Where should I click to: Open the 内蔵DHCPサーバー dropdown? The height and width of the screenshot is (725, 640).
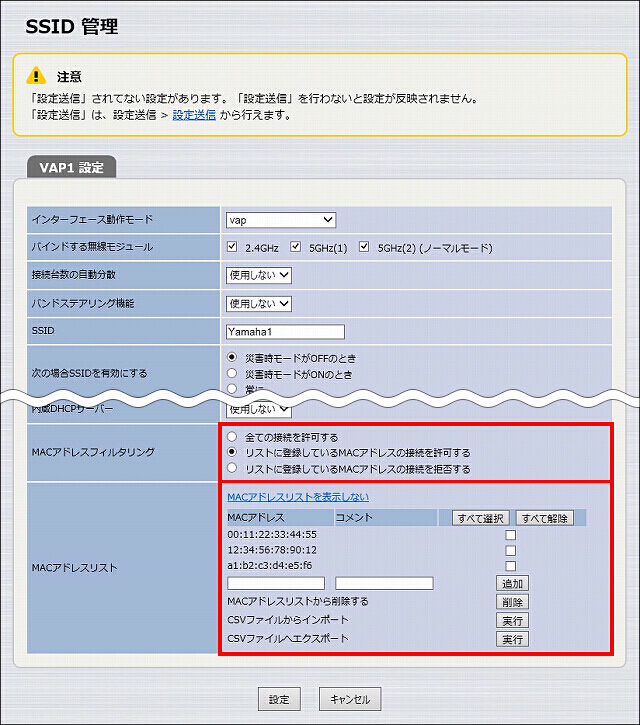258,409
